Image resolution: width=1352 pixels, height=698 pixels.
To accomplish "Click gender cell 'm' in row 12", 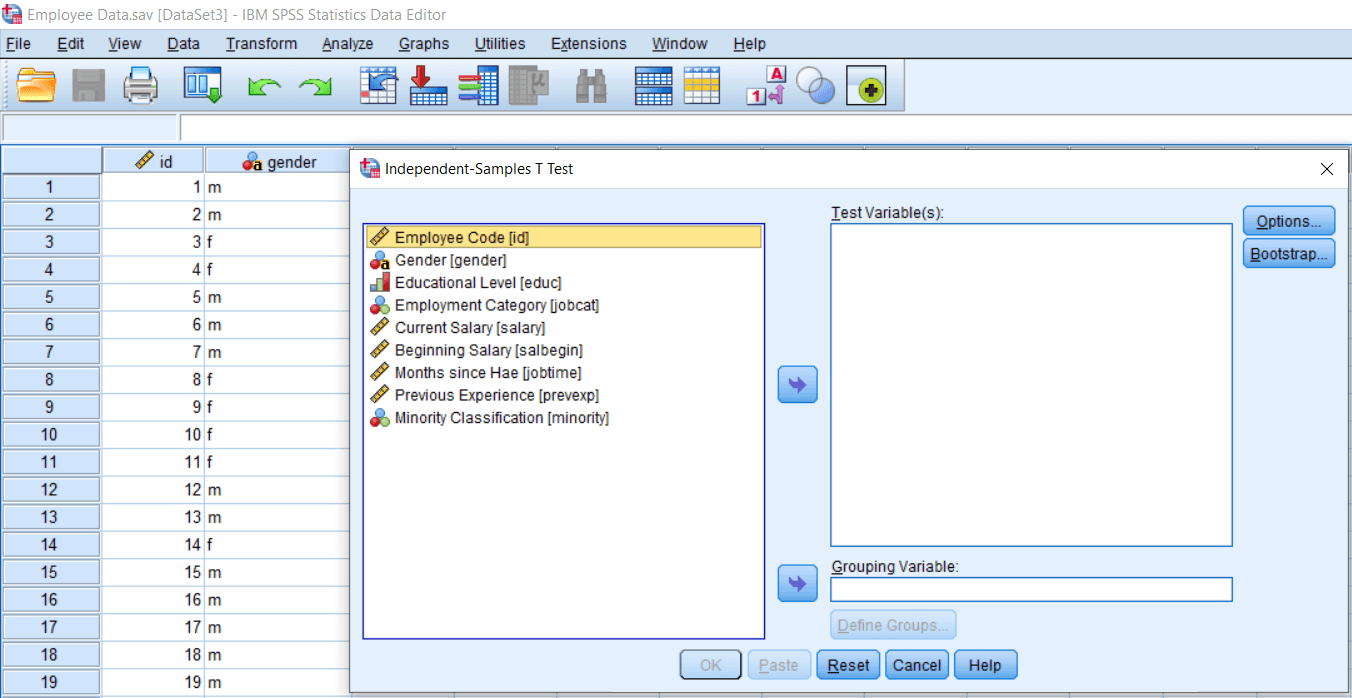I will point(277,490).
